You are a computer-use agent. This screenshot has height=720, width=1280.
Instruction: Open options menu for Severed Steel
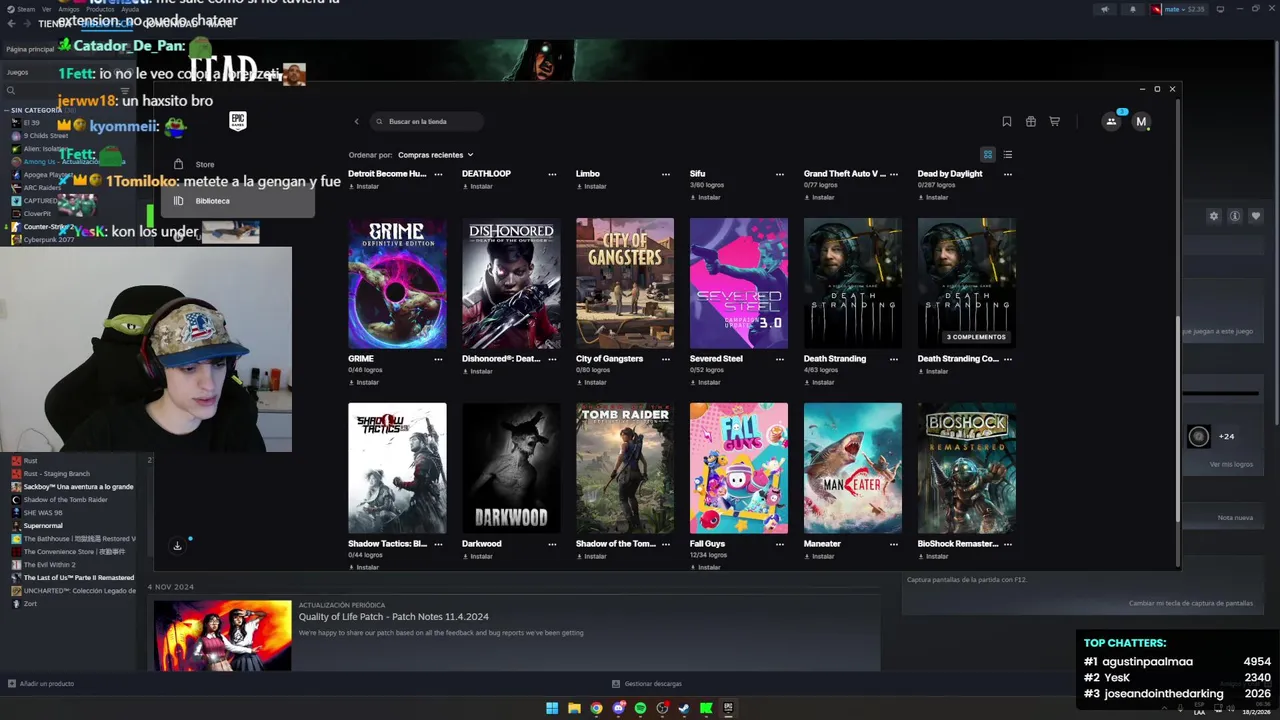780,359
